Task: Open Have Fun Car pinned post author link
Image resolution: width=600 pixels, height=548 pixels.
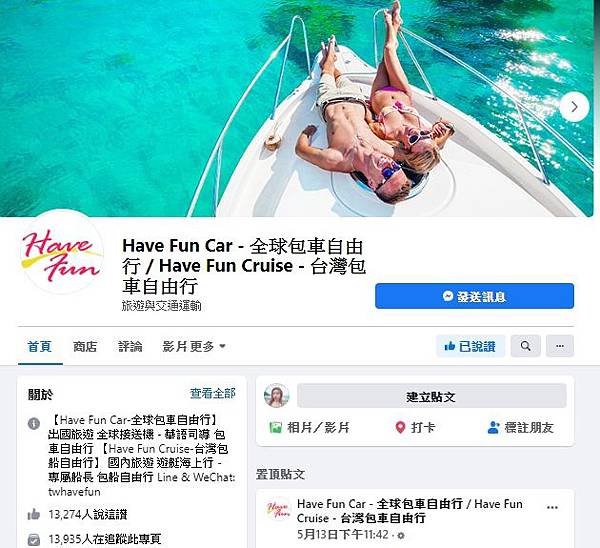Action: pyautogui.click(x=409, y=511)
